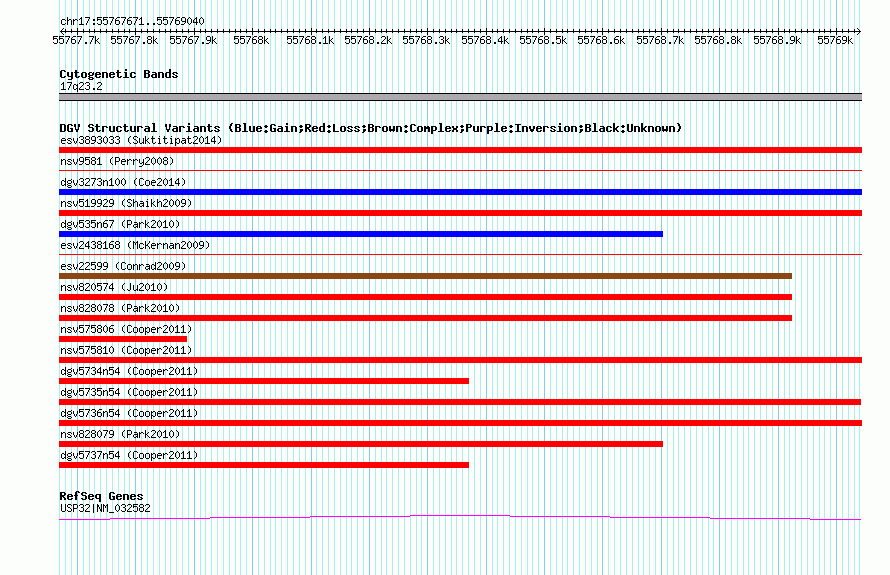Click the nsv575806 (Cooper2011) label text

(x=126, y=329)
